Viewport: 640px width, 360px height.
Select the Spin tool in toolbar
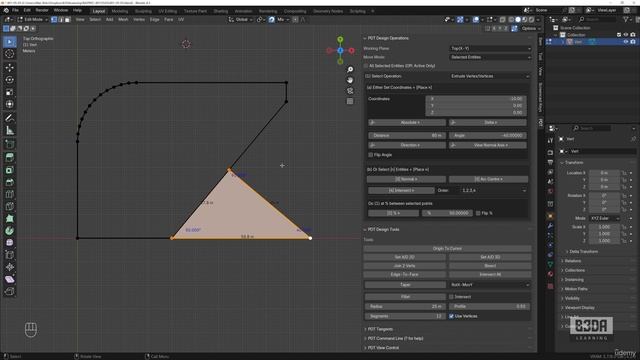pyautogui.click(x=10, y=231)
